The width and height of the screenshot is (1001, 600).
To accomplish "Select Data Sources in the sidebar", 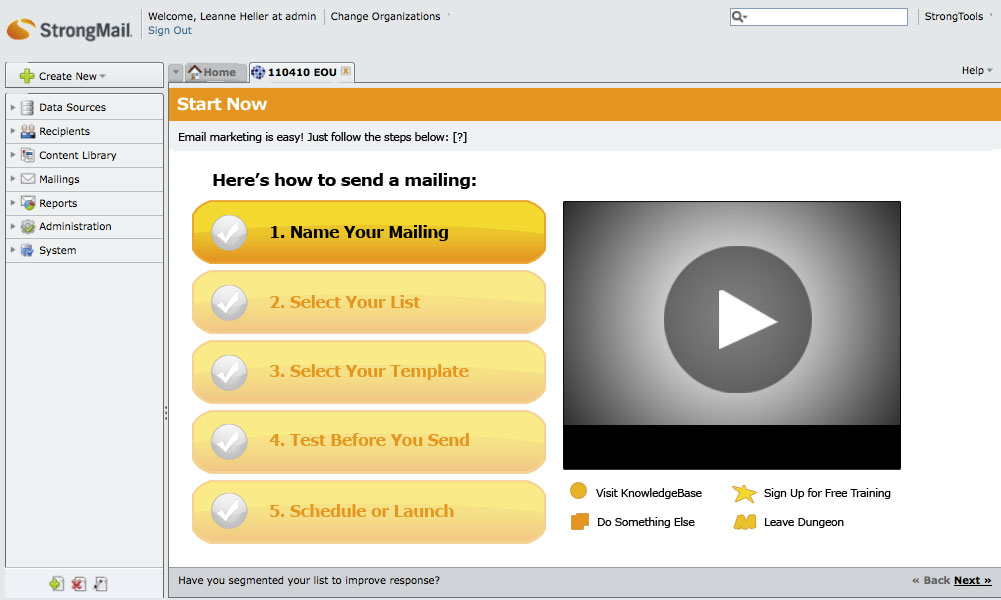I will tap(84, 107).
